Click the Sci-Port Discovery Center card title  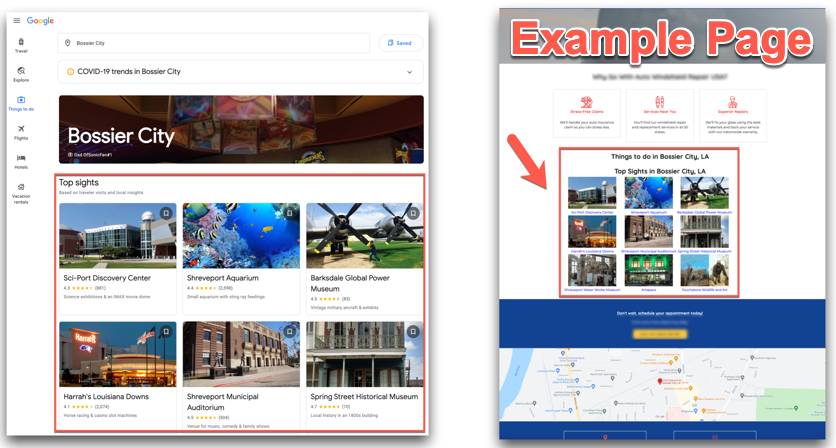pos(107,278)
